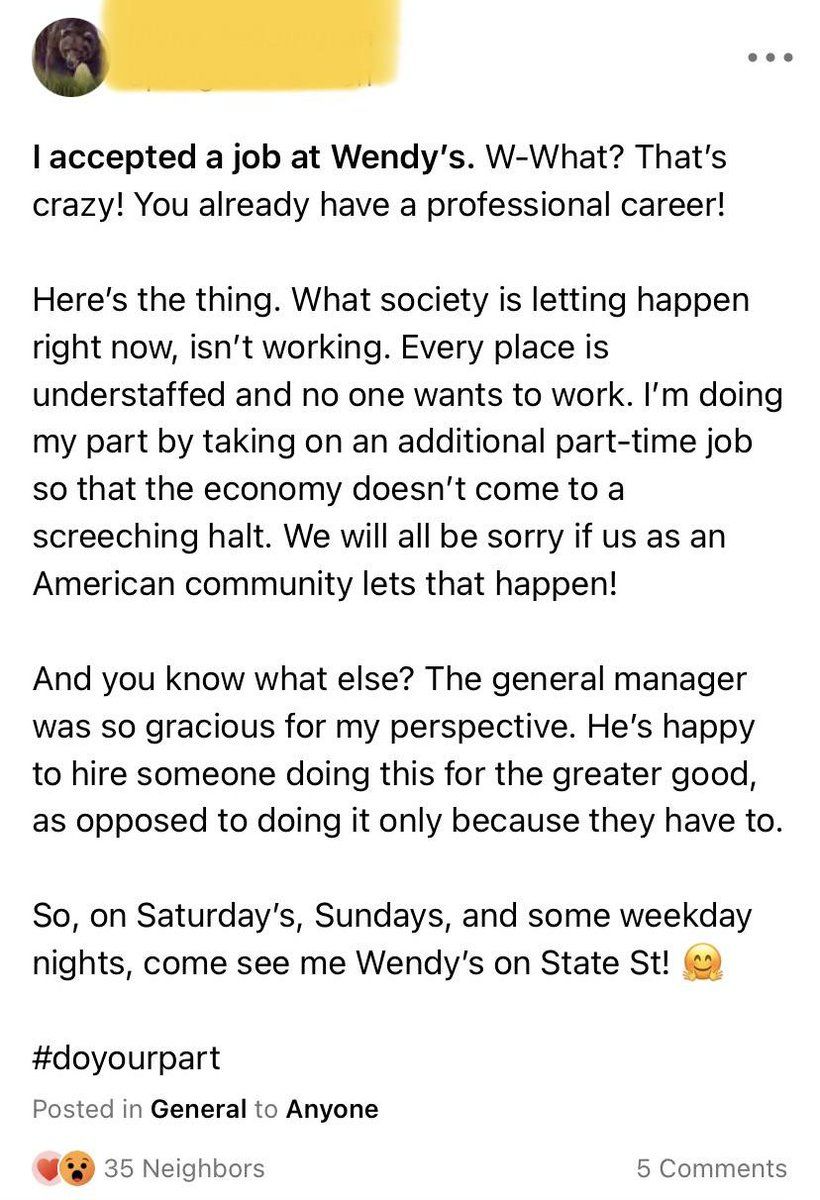The height and width of the screenshot is (1200, 820).
Task: Open the bear profile avatar
Action: coord(70,57)
